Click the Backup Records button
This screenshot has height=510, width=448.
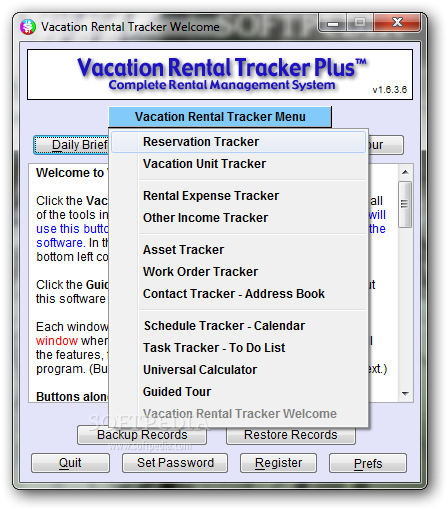pyautogui.click(x=142, y=435)
